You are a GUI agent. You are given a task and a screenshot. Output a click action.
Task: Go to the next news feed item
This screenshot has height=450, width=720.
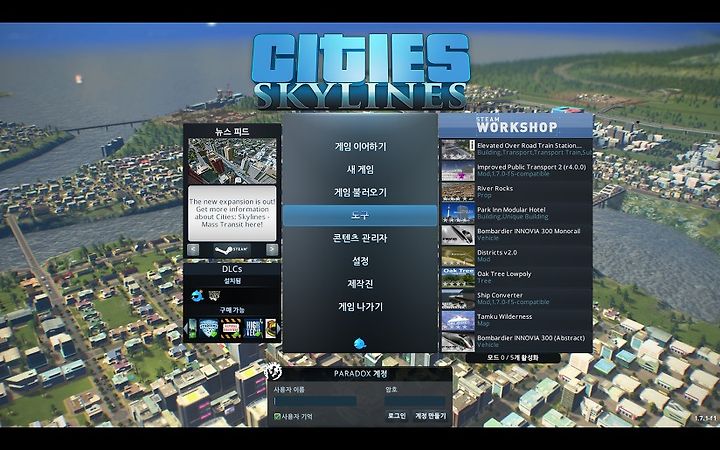tap(272, 250)
